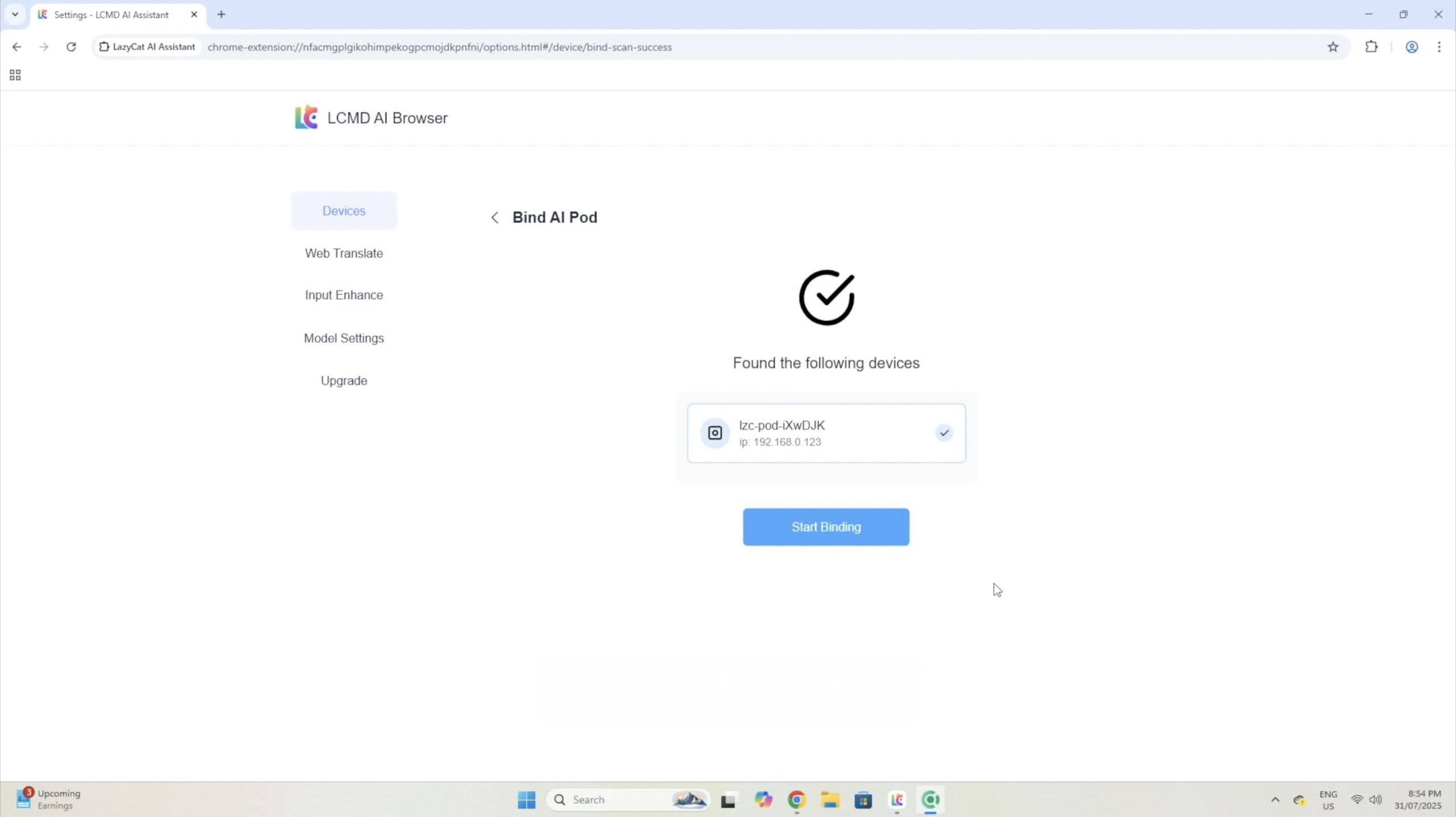1456x817 pixels.
Task: Click the pod device icon in the list
Action: tap(715, 433)
